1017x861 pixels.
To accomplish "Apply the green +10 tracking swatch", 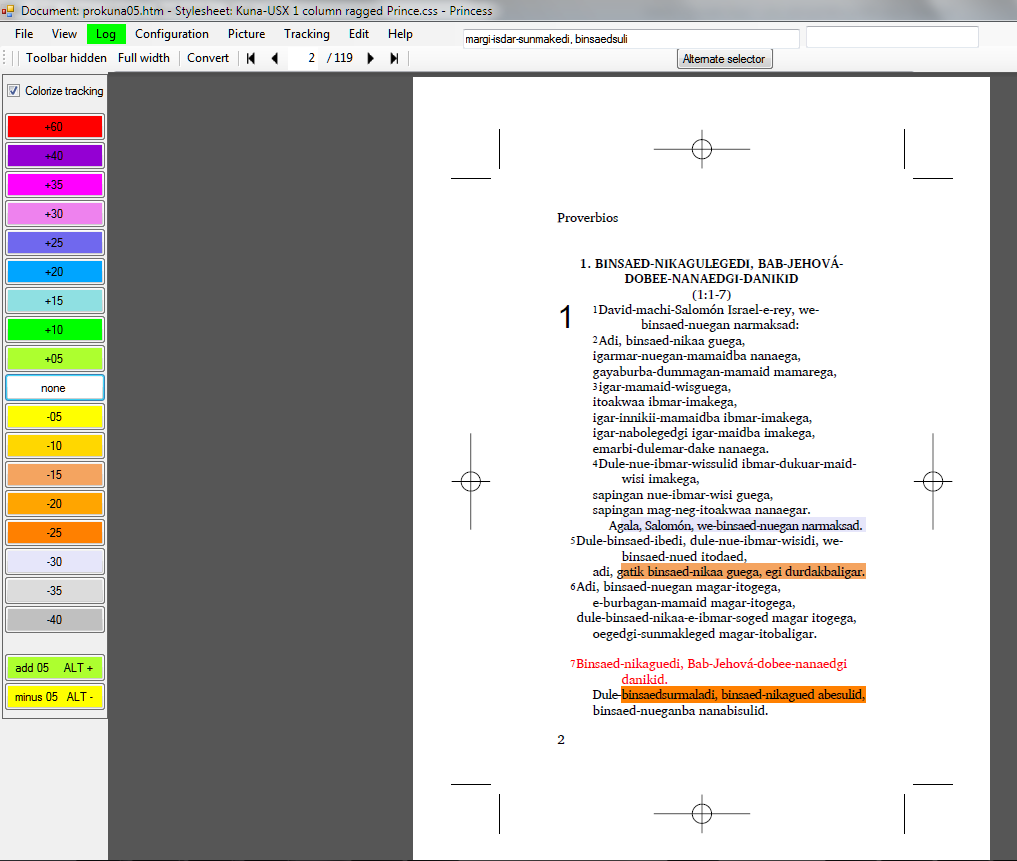I will (x=54, y=329).
